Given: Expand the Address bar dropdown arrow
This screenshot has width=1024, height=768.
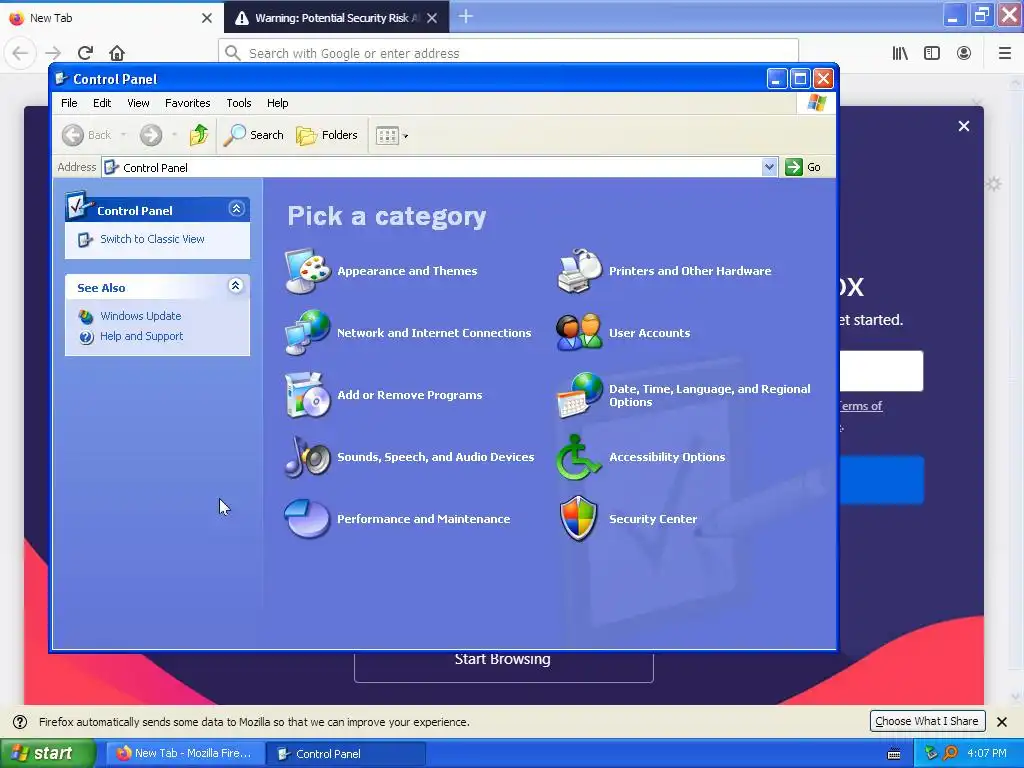Looking at the screenshot, I should click(769, 167).
